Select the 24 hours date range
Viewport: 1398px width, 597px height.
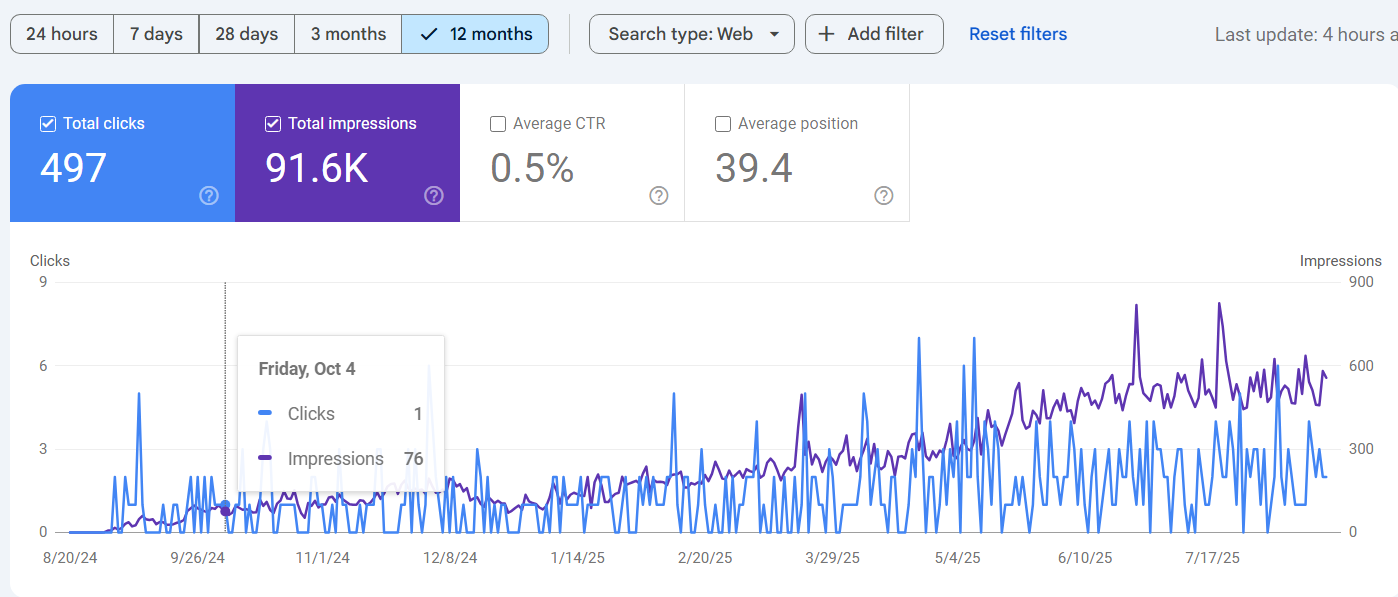62,34
